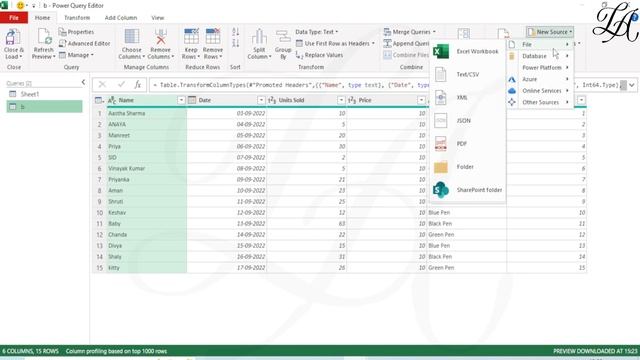Choose Excel Workbook source
Screen dimensions: 640x360
(468, 51)
